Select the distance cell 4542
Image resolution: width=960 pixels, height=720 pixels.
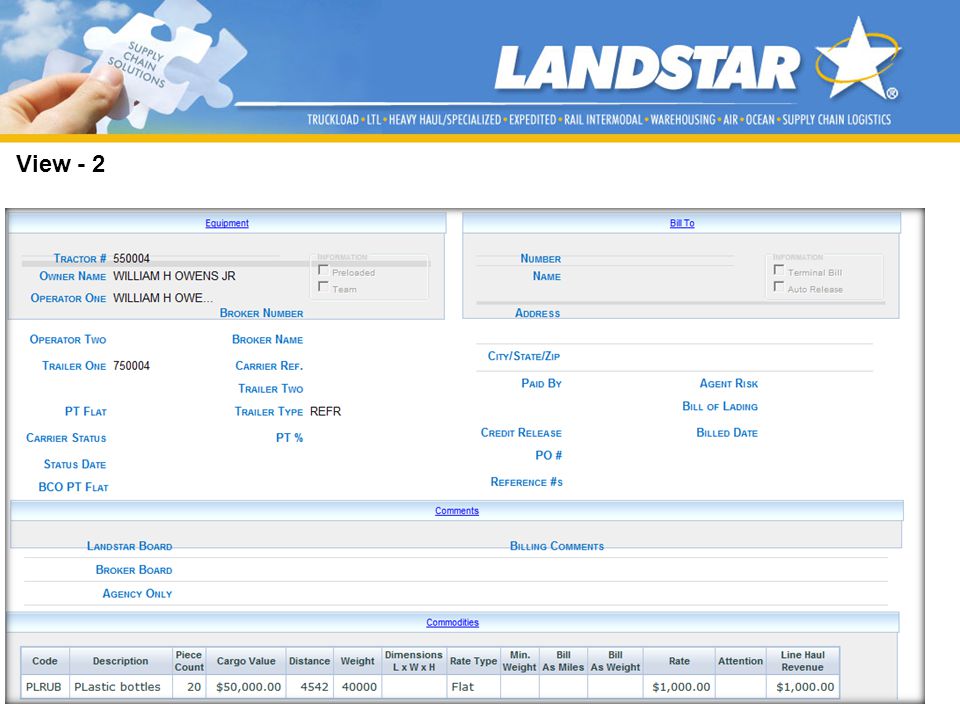(309, 687)
